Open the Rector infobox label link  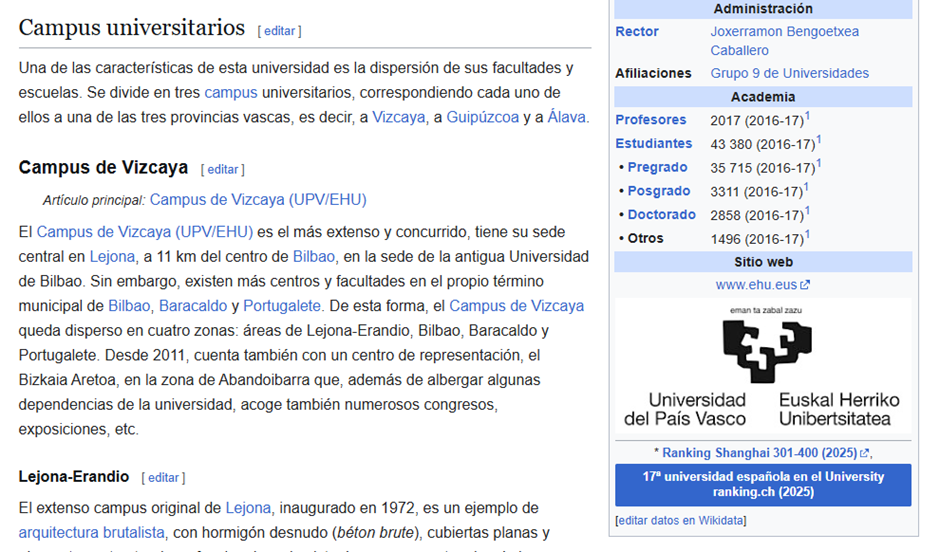pos(637,31)
